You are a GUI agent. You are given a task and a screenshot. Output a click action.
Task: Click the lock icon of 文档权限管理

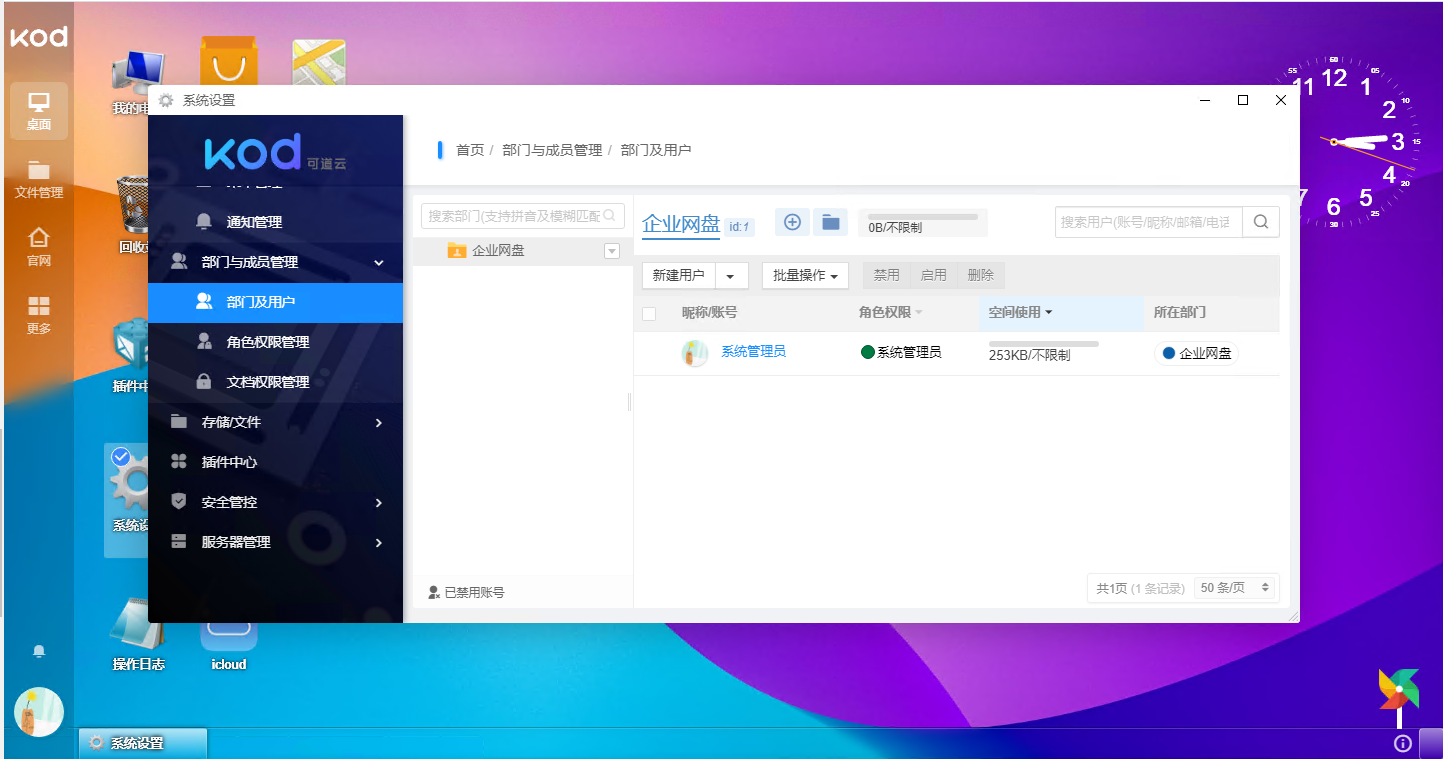pos(204,382)
